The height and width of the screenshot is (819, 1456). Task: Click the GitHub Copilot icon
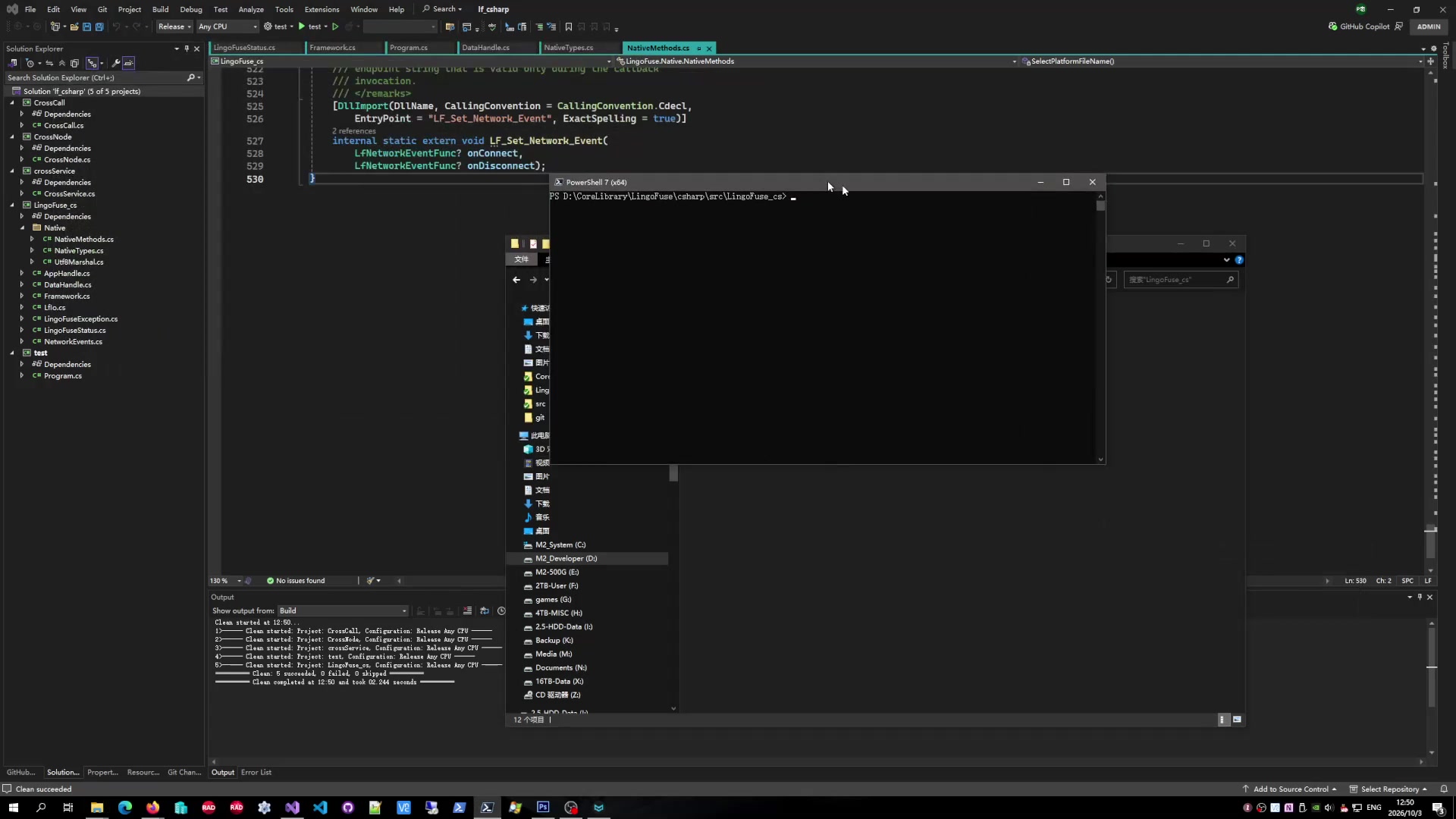pos(1333,27)
